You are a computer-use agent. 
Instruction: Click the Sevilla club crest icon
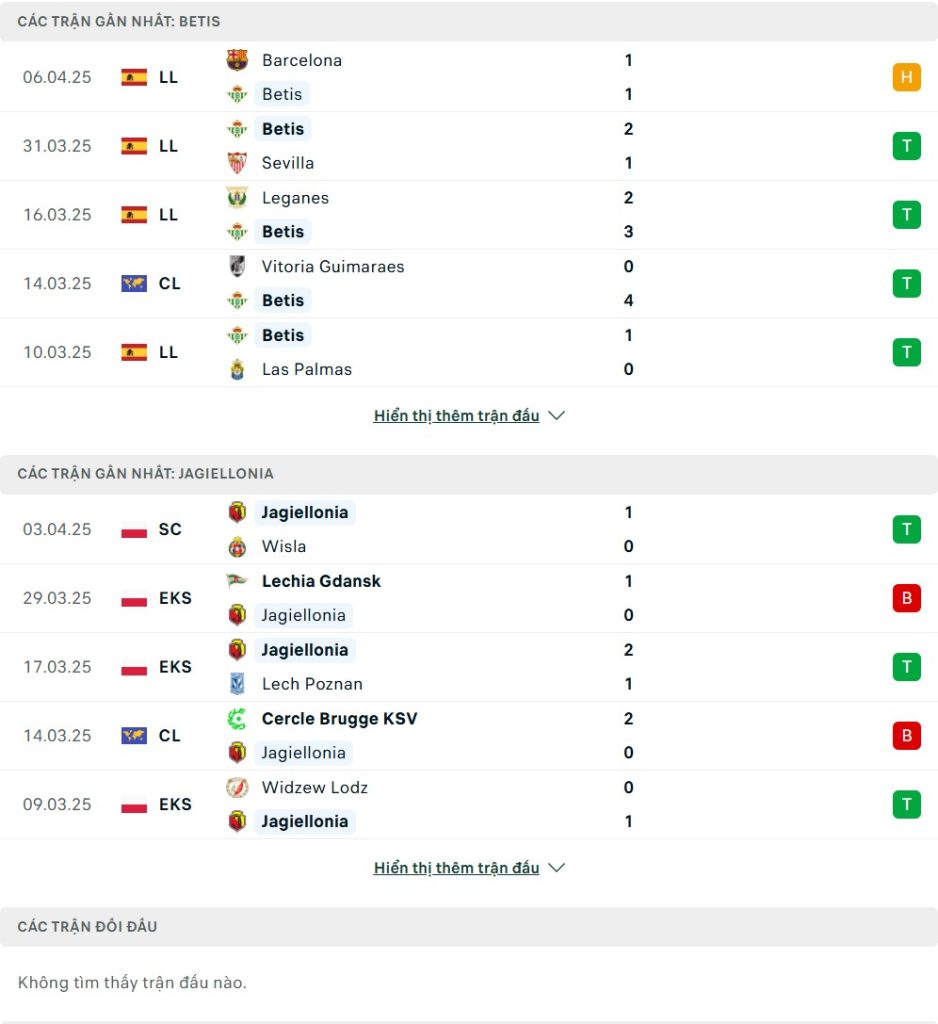click(237, 163)
